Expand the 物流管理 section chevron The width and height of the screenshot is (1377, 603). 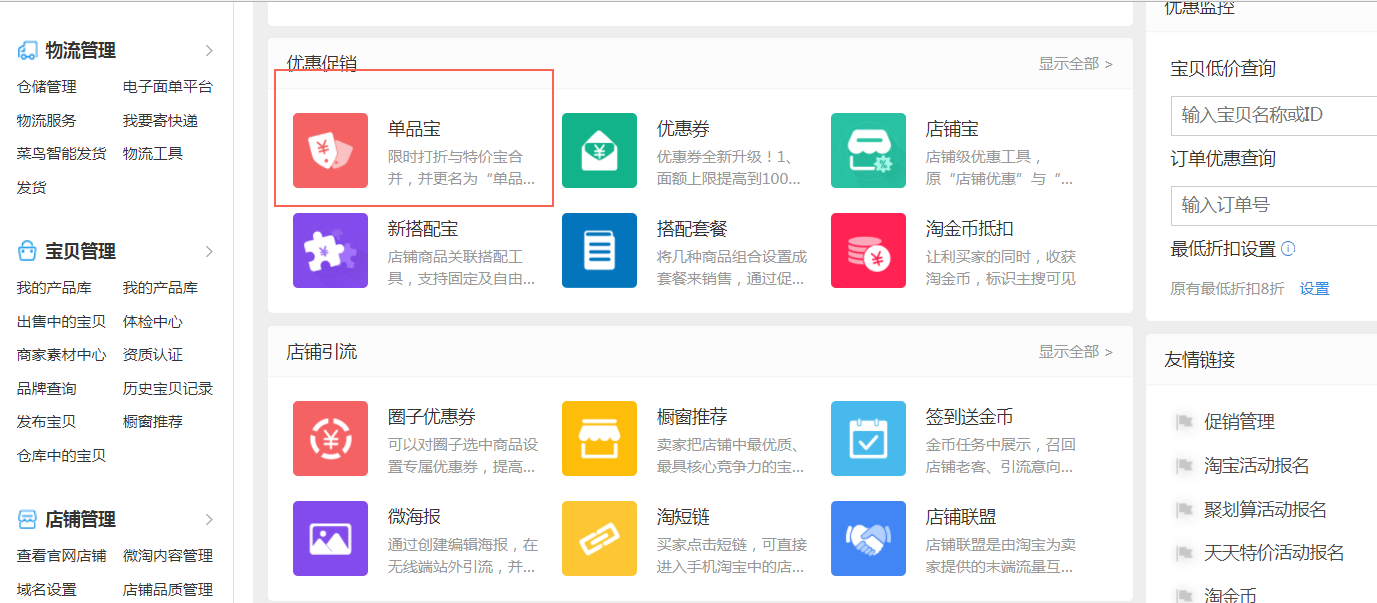click(209, 50)
